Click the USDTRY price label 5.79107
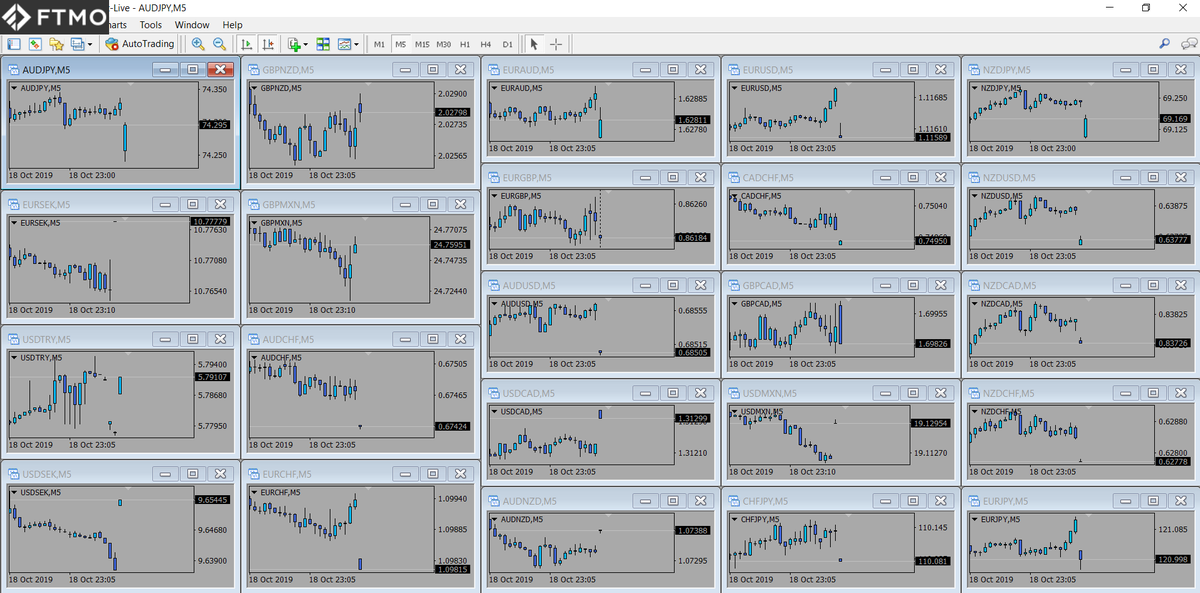This screenshot has width=1200, height=593. point(213,377)
